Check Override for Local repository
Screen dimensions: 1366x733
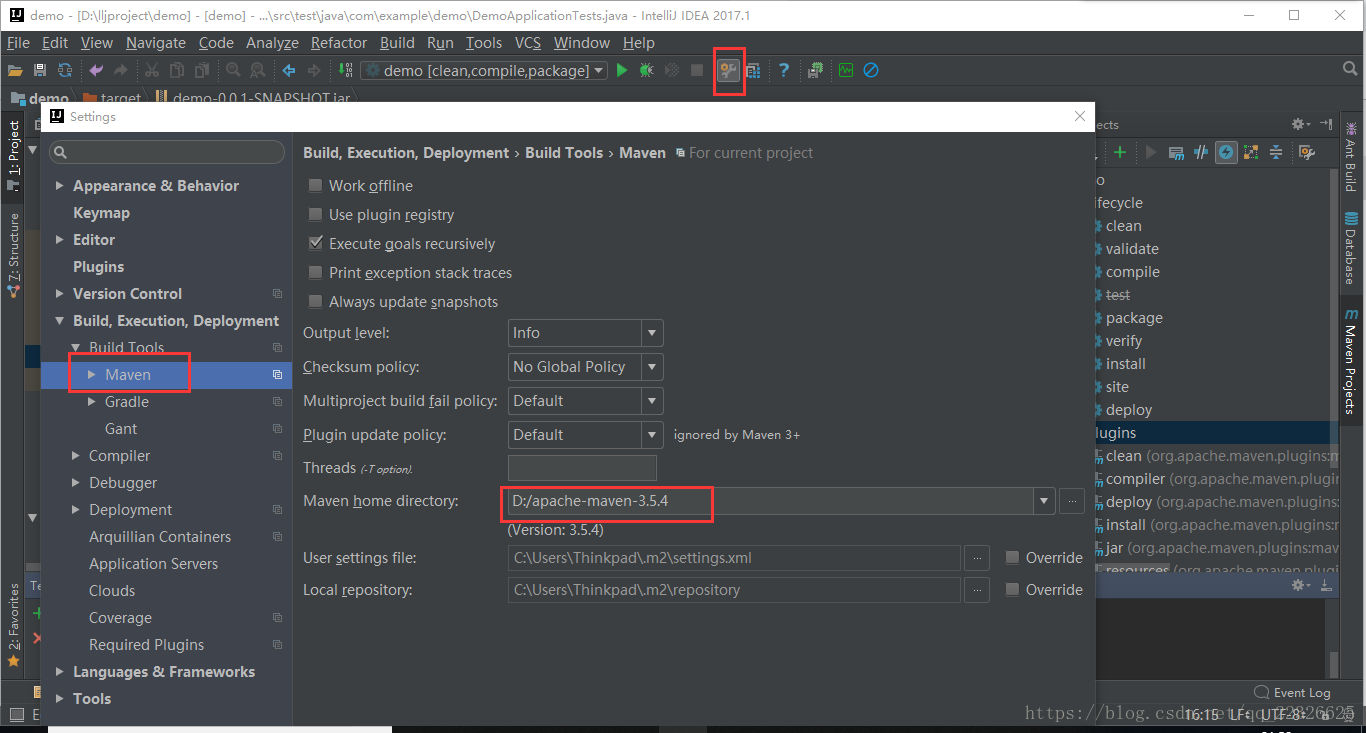point(1012,589)
